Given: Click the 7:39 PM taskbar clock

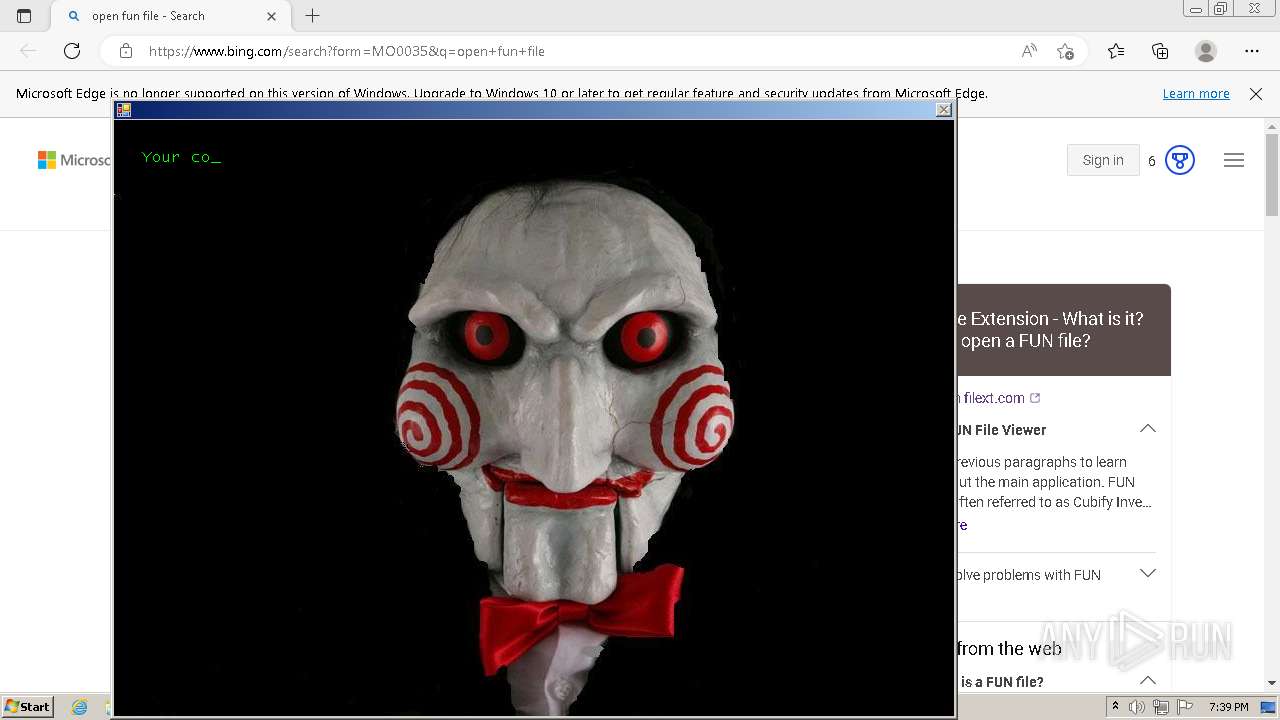Looking at the screenshot, I should pos(1228,707).
